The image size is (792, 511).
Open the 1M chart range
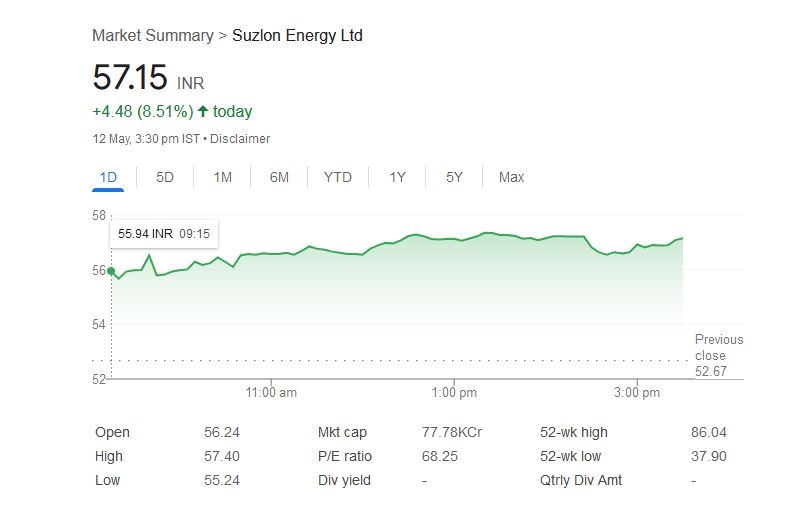[222, 178]
